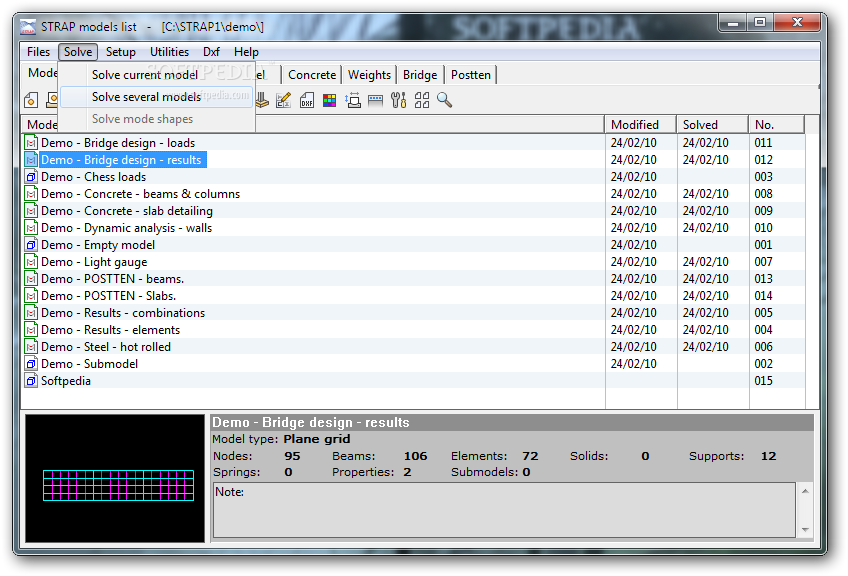Select Demo - POSTTEN - Slabs. model
The image size is (848, 576).
click(x=109, y=296)
